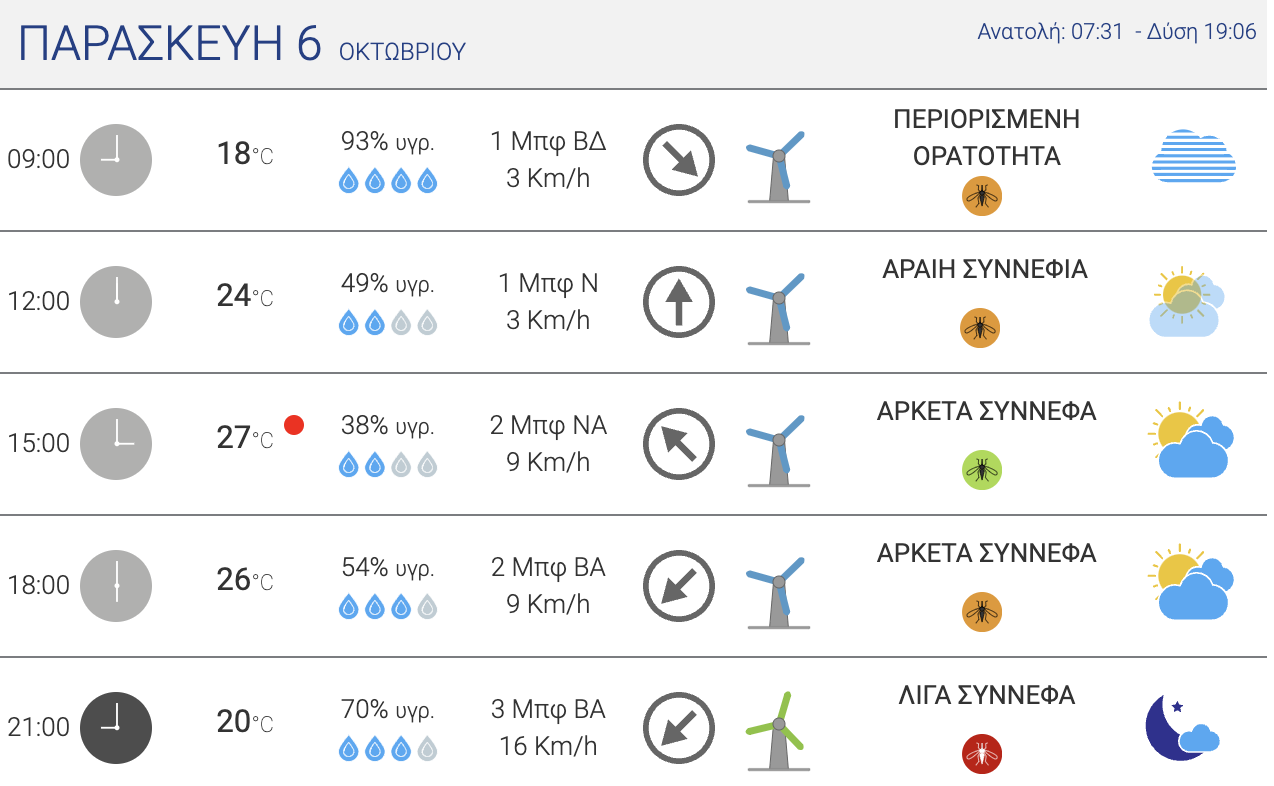This screenshot has height=786, width=1274.
Task: Click the ΠΕΡΙΟΡΙΣΜΕΝΗ ΟΡΑΤΟΤΗΤΑ label
Action: pos(987,138)
